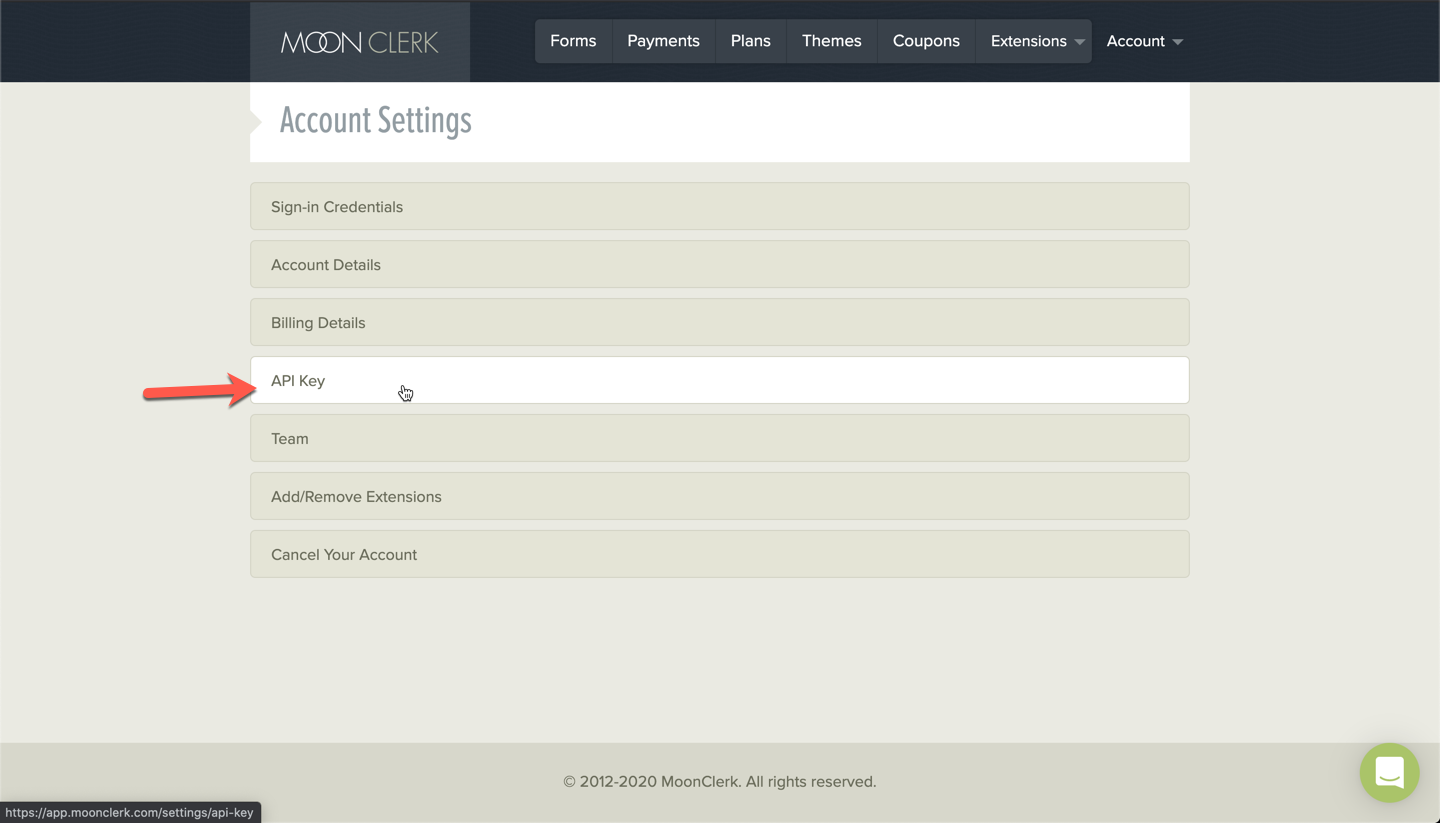Expand the Team settings row
This screenshot has width=1440, height=823.
coord(720,438)
